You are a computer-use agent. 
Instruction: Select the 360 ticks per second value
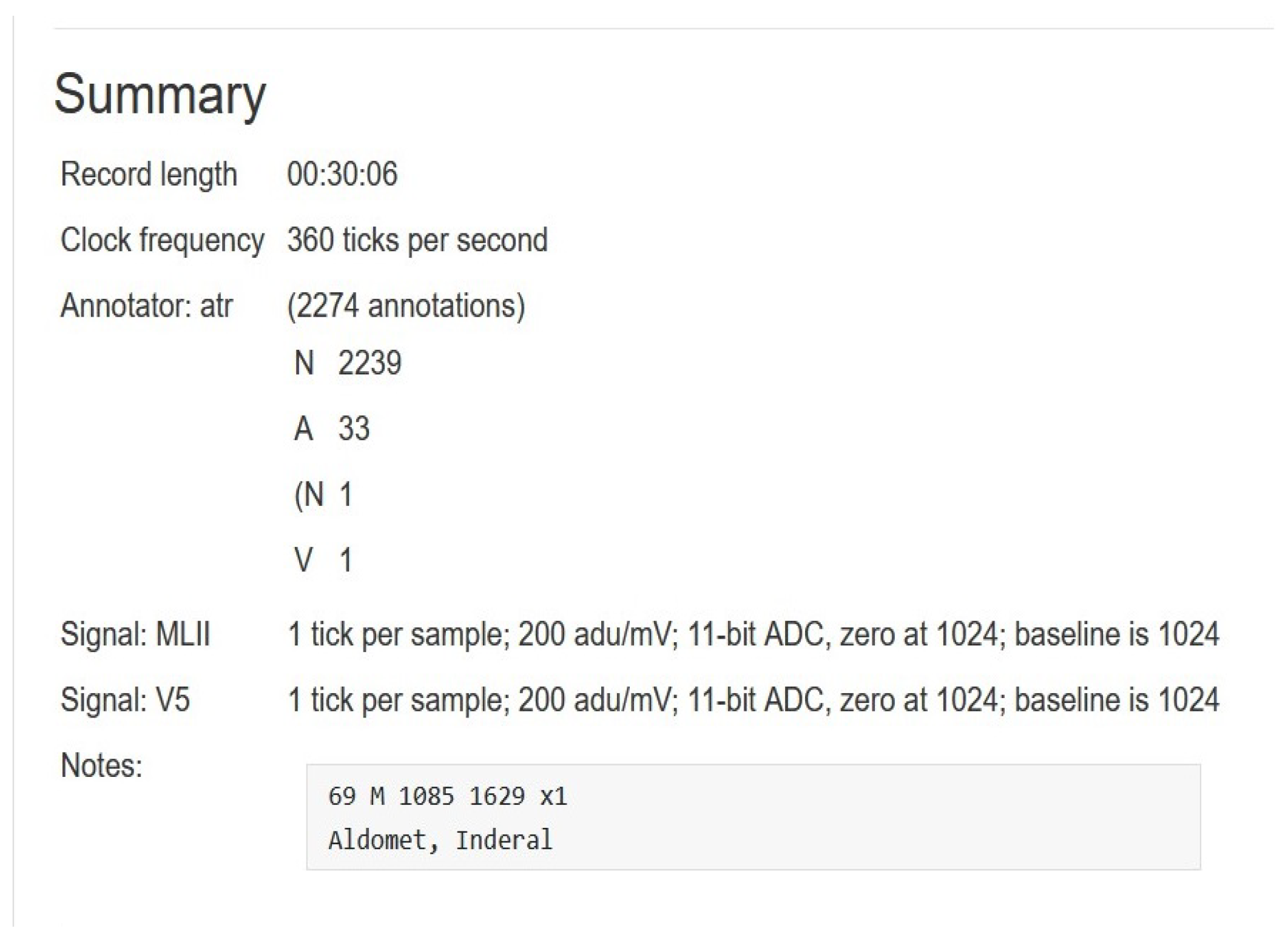[x=417, y=240]
